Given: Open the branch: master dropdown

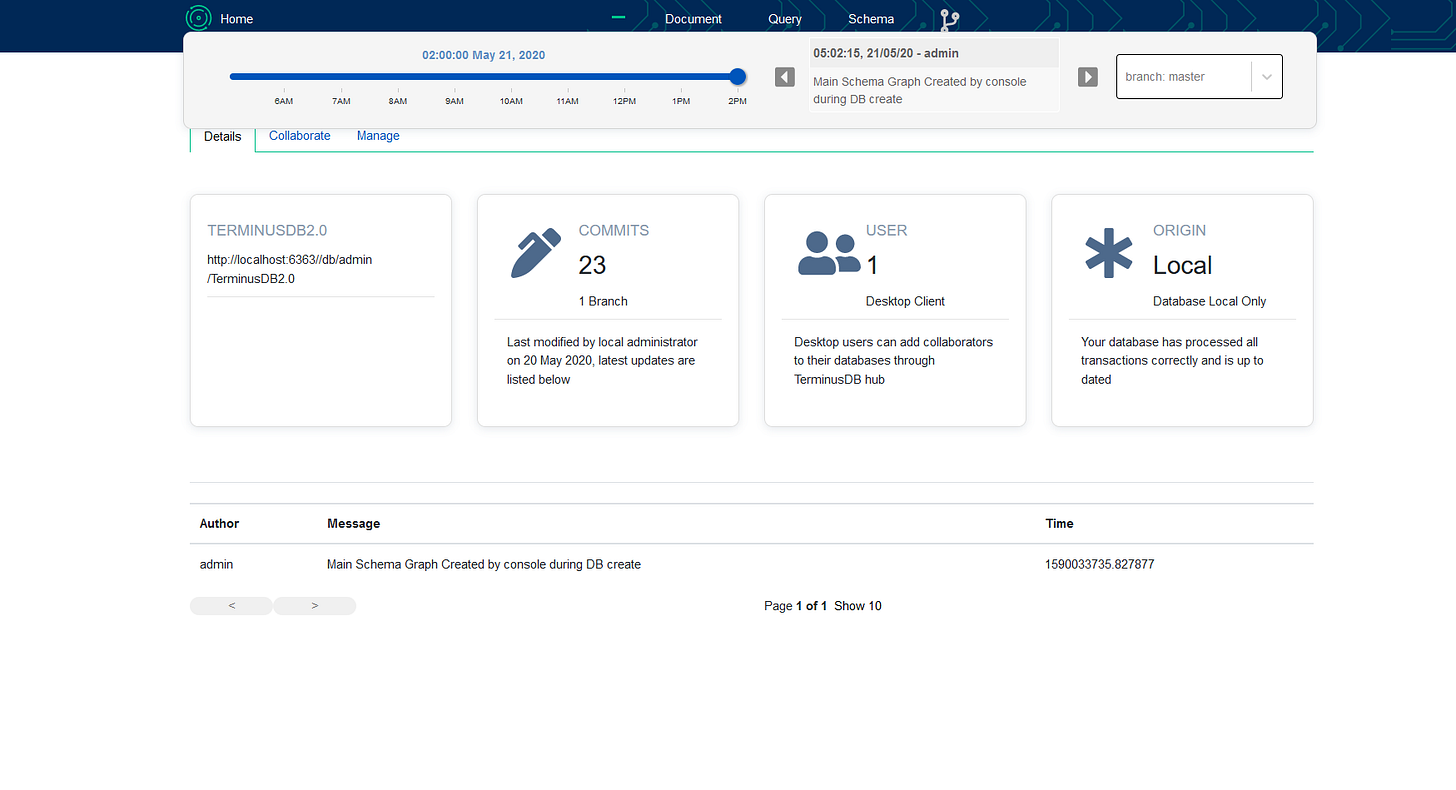Looking at the screenshot, I should (1199, 76).
